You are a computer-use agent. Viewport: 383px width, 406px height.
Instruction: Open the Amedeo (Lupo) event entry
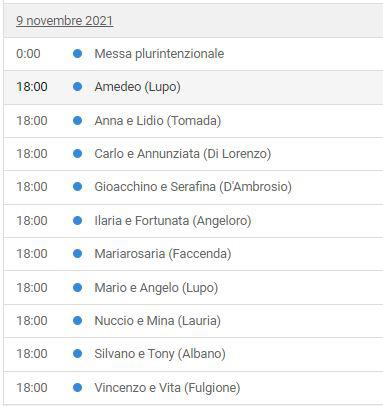pyautogui.click(x=137, y=87)
